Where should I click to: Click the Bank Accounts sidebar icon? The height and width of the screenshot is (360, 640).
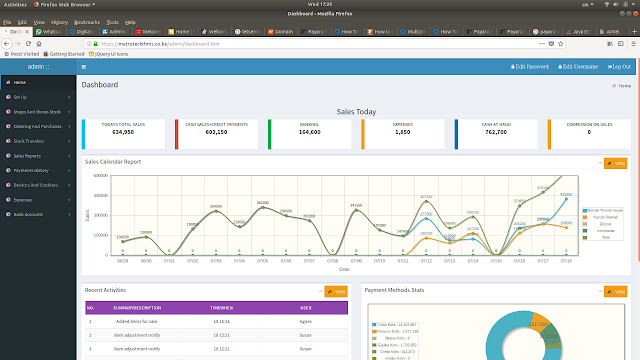click(8, 214)
